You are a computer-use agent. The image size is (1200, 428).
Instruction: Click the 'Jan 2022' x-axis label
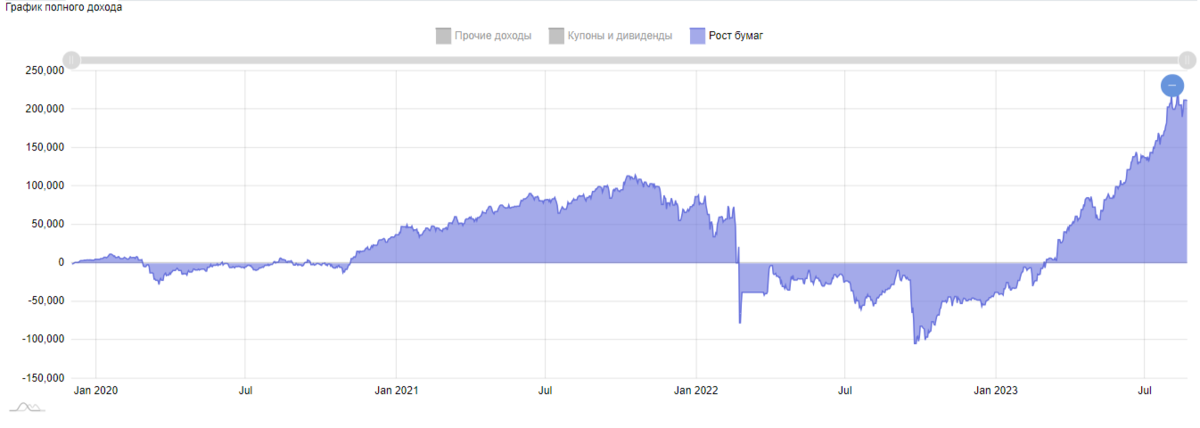click(695, 390)
